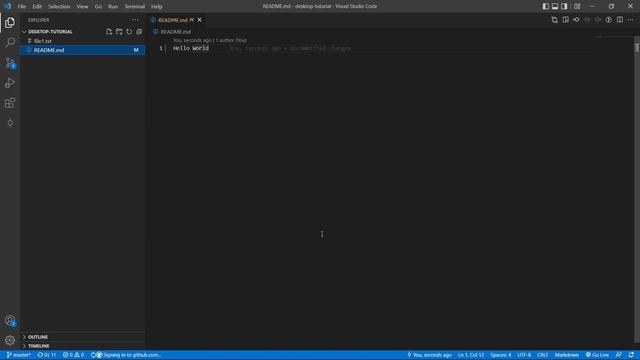Click Ln 1, Col 12 position indicator
640x360 pixels.
pyautogui.click(x=471, y=355)
